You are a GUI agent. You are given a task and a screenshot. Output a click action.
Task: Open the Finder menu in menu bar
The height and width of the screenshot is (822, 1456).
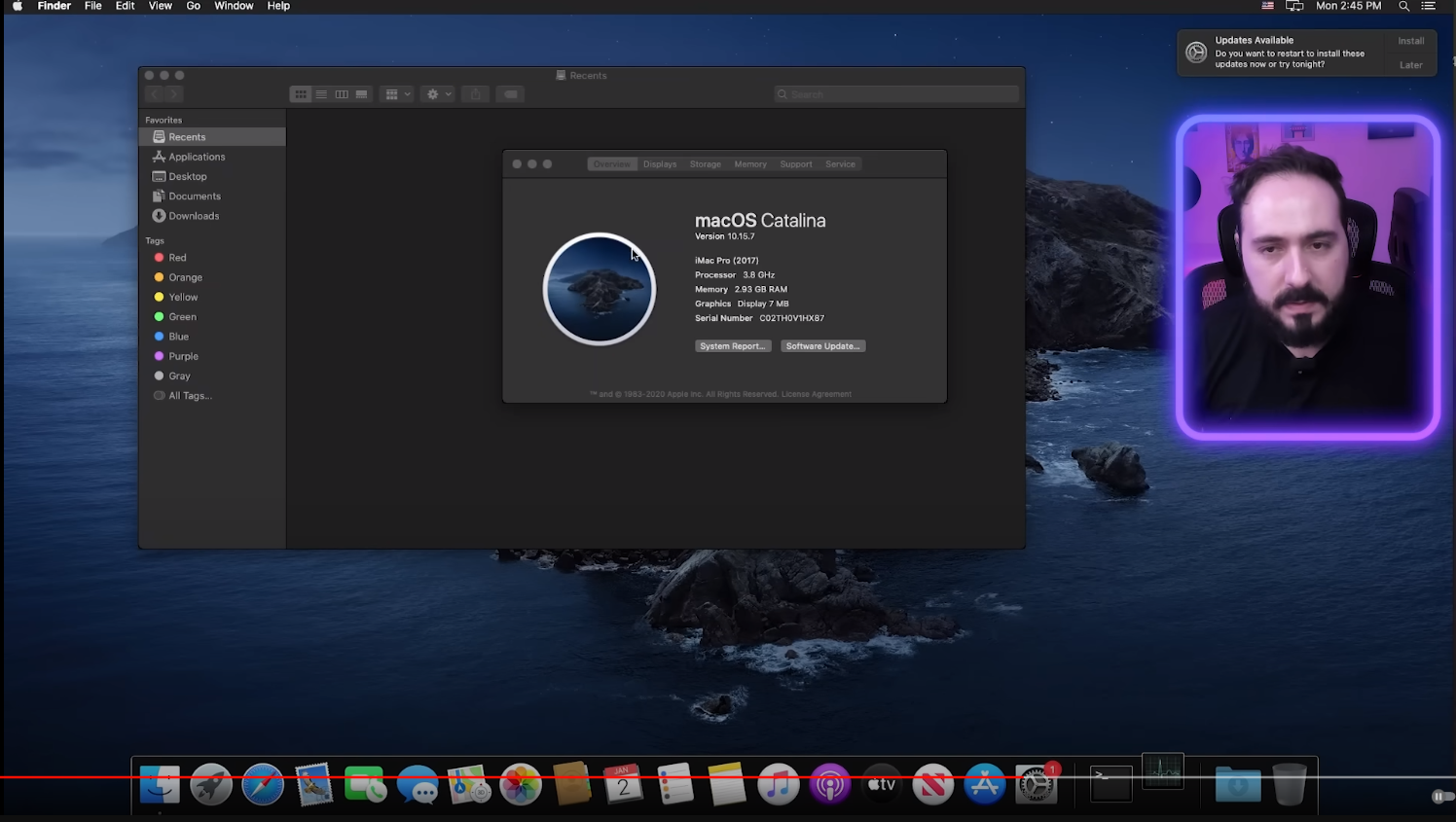tap(55, 6)
